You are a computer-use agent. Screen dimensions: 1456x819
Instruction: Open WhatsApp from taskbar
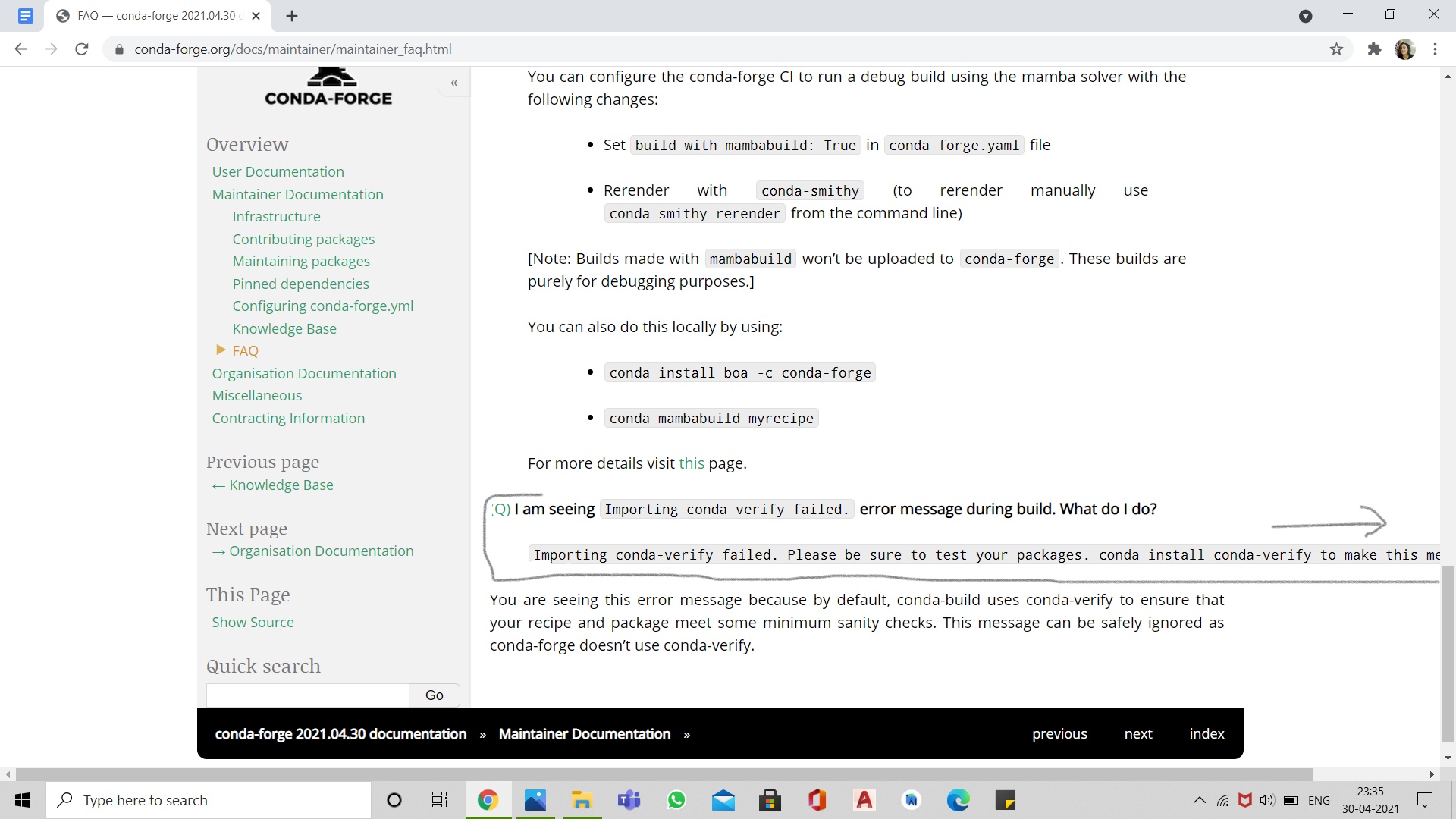click(x=676, y=800)
